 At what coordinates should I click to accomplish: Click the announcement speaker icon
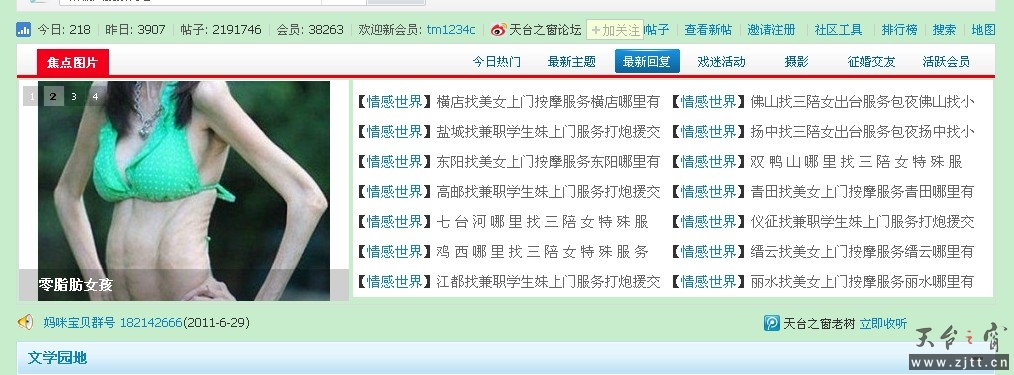point(25,322)
